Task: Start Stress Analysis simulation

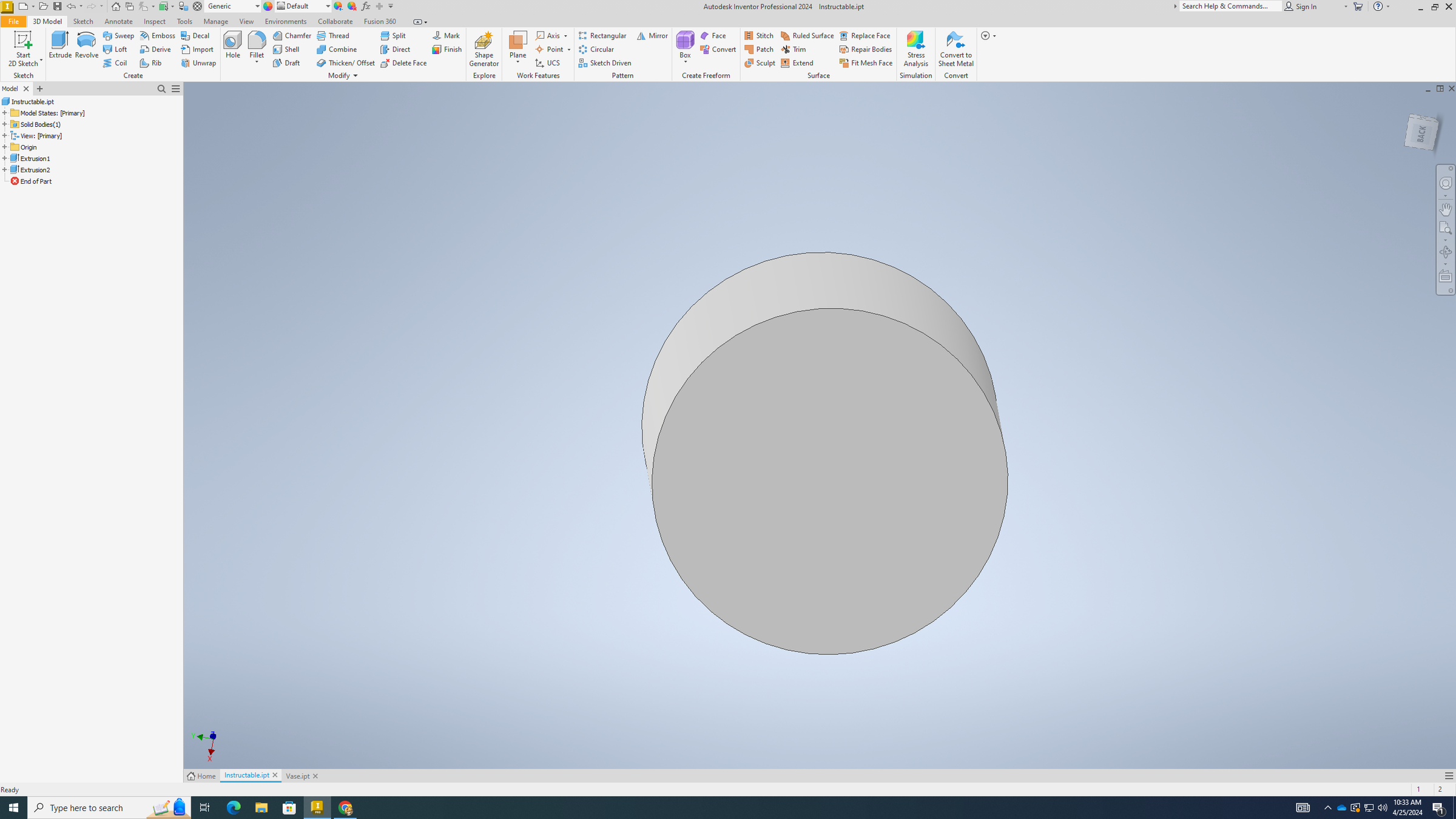Action: pos(915,49)
